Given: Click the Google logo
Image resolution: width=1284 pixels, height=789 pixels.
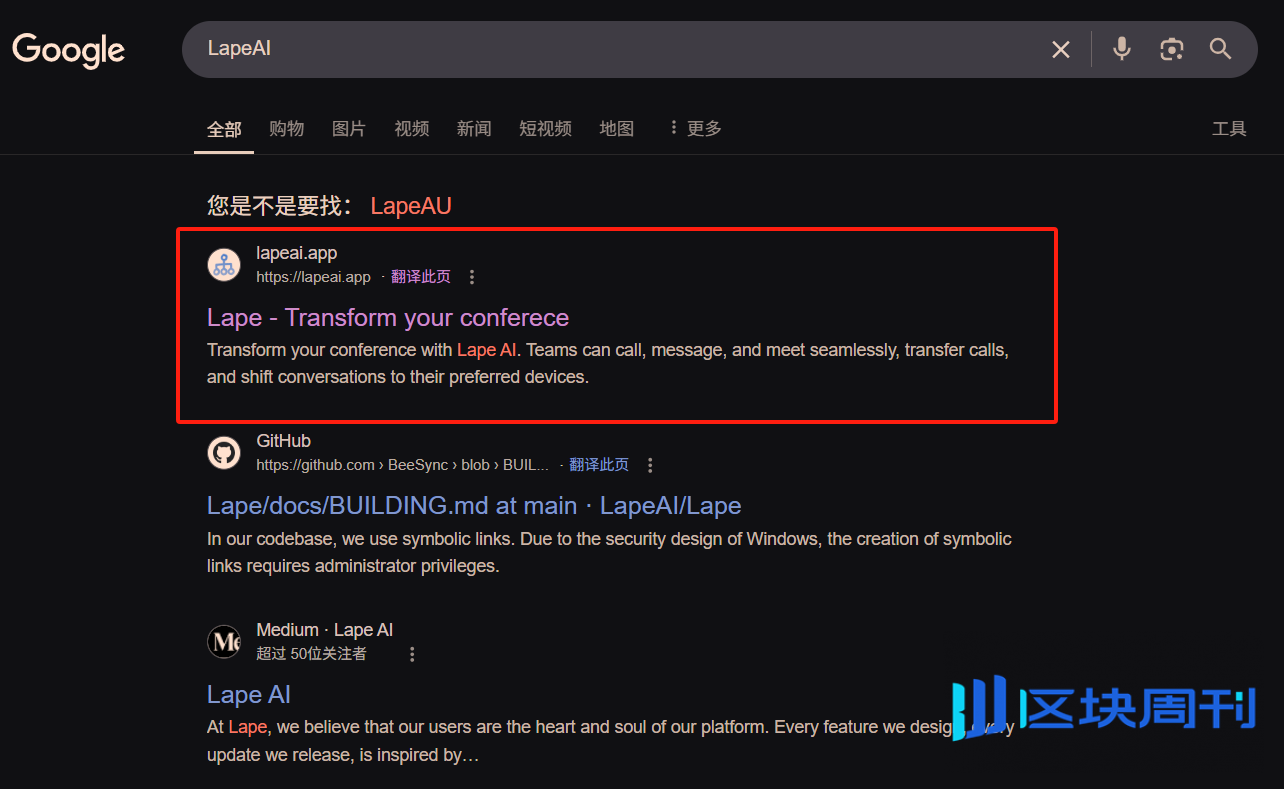Looking at the screenshot, I should [68, 50].
